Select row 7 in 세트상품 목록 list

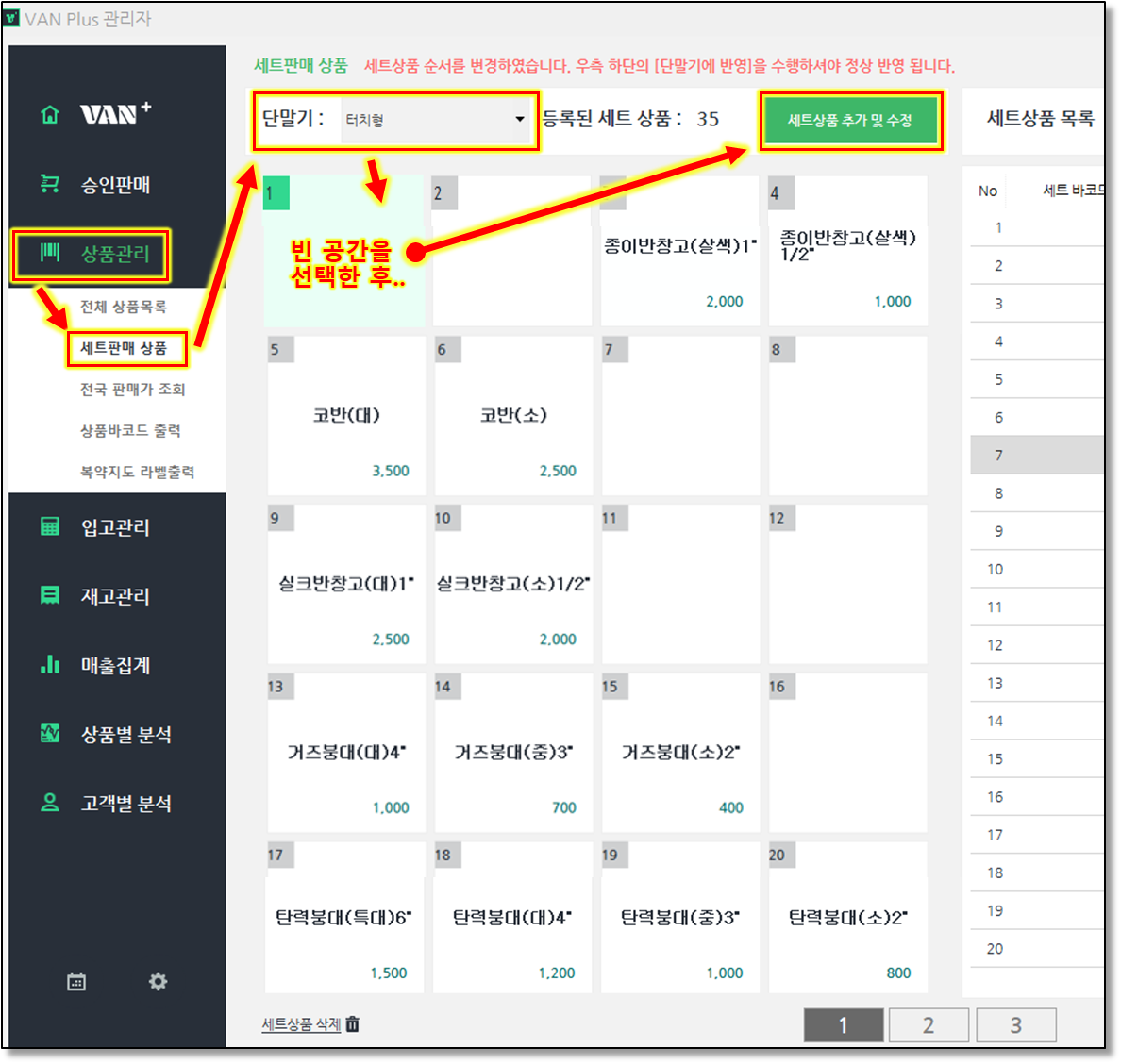point(1036,456)
